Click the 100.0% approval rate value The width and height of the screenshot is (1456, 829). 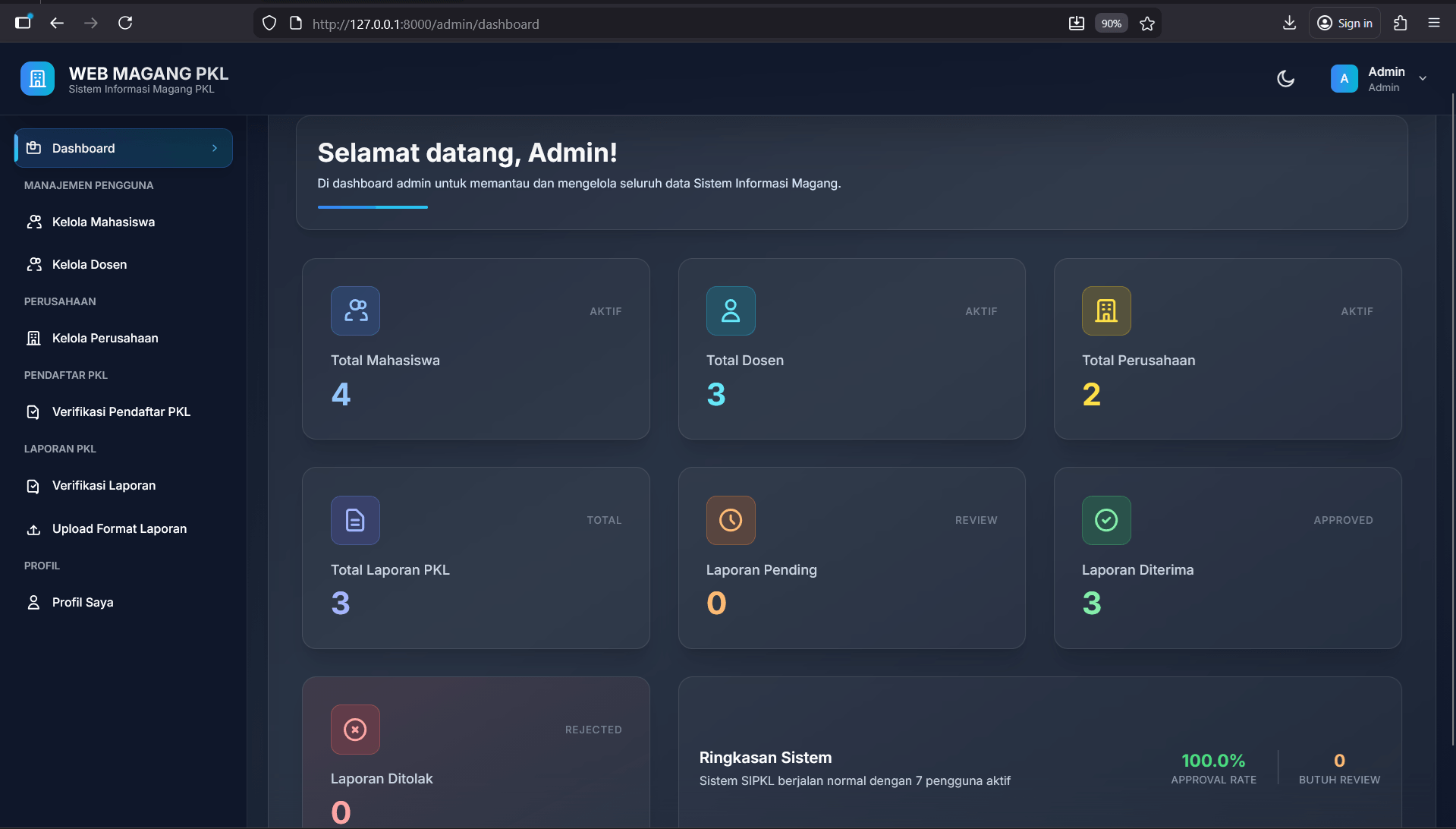[1213, 760]
